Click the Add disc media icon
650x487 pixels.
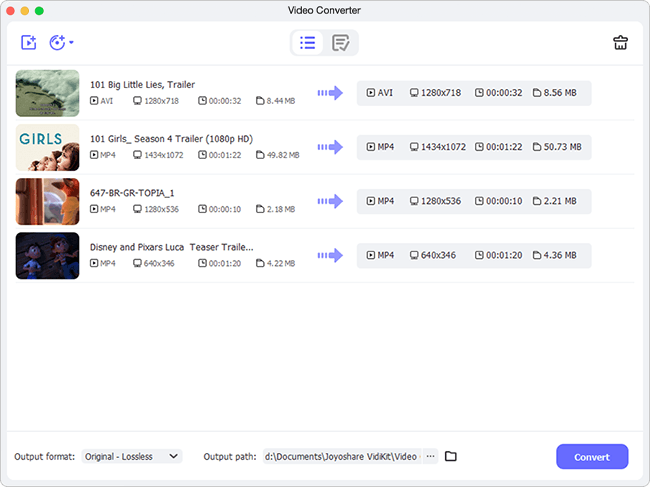57,42
